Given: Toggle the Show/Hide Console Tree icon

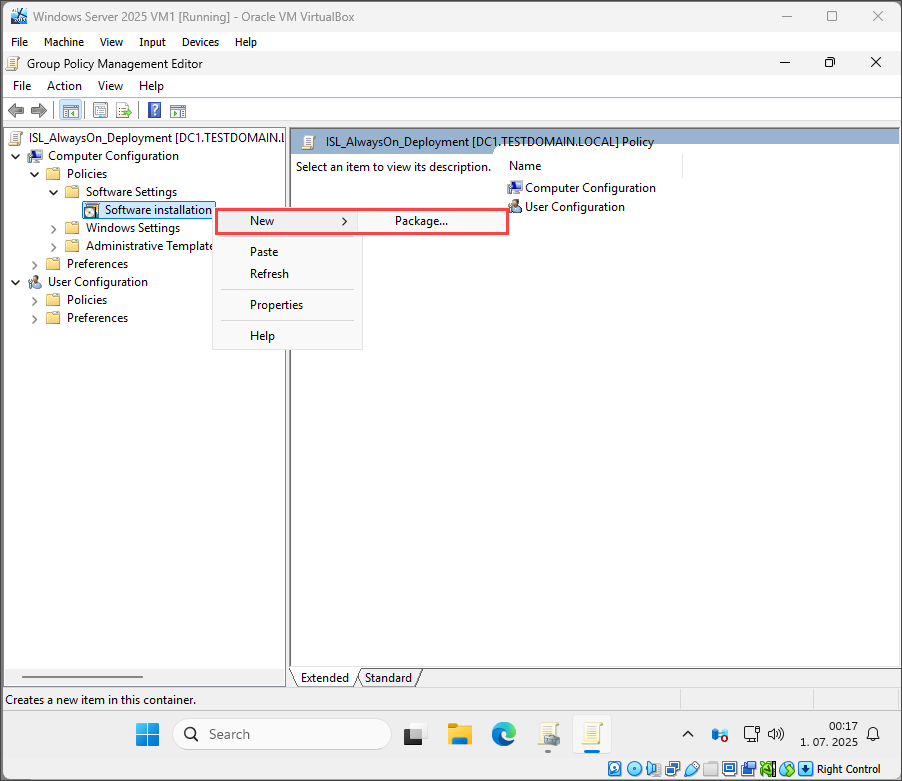Looking at the screenshot, I should point(71,110).
